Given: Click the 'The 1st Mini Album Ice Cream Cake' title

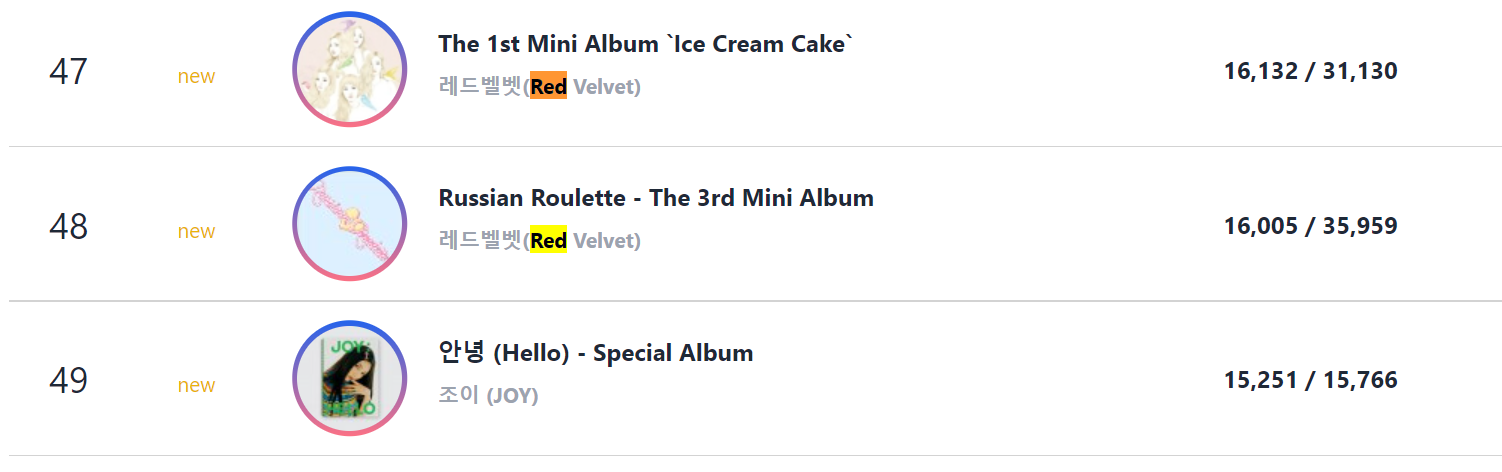Looking at the screenshot, I should coord(646,44).
